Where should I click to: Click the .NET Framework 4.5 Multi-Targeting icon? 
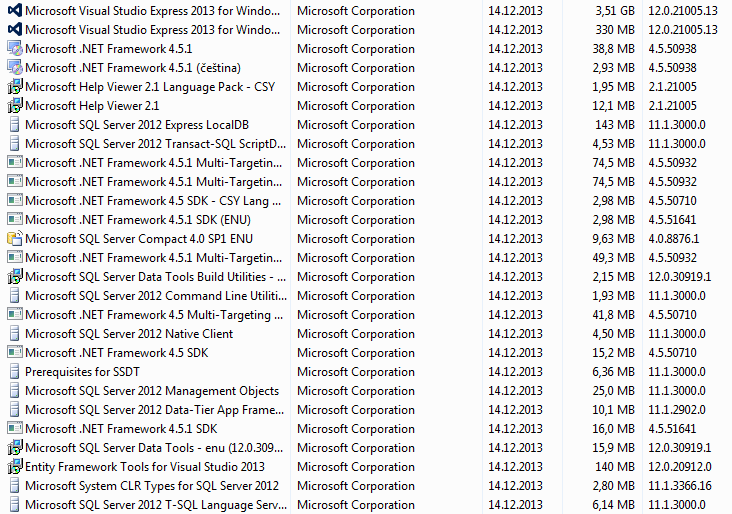[x=14, y=315]
